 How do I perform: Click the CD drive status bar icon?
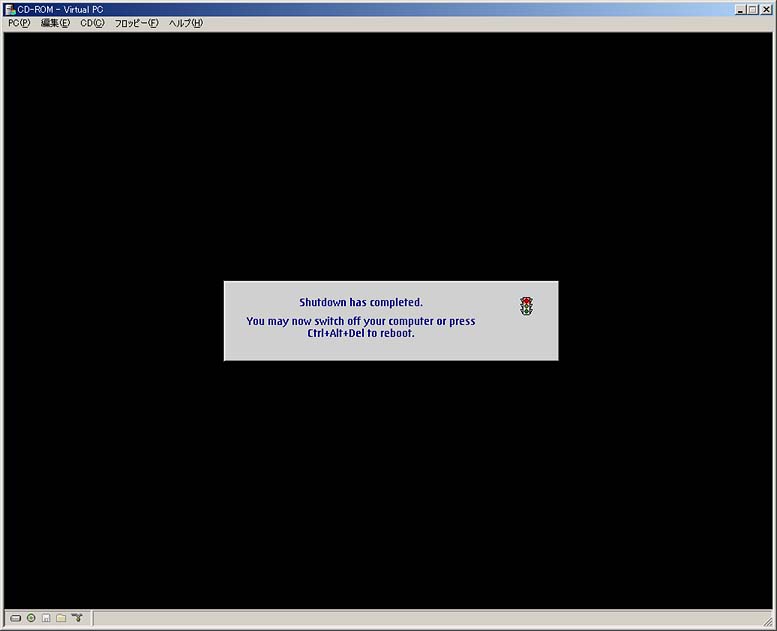tap(31, 618)
